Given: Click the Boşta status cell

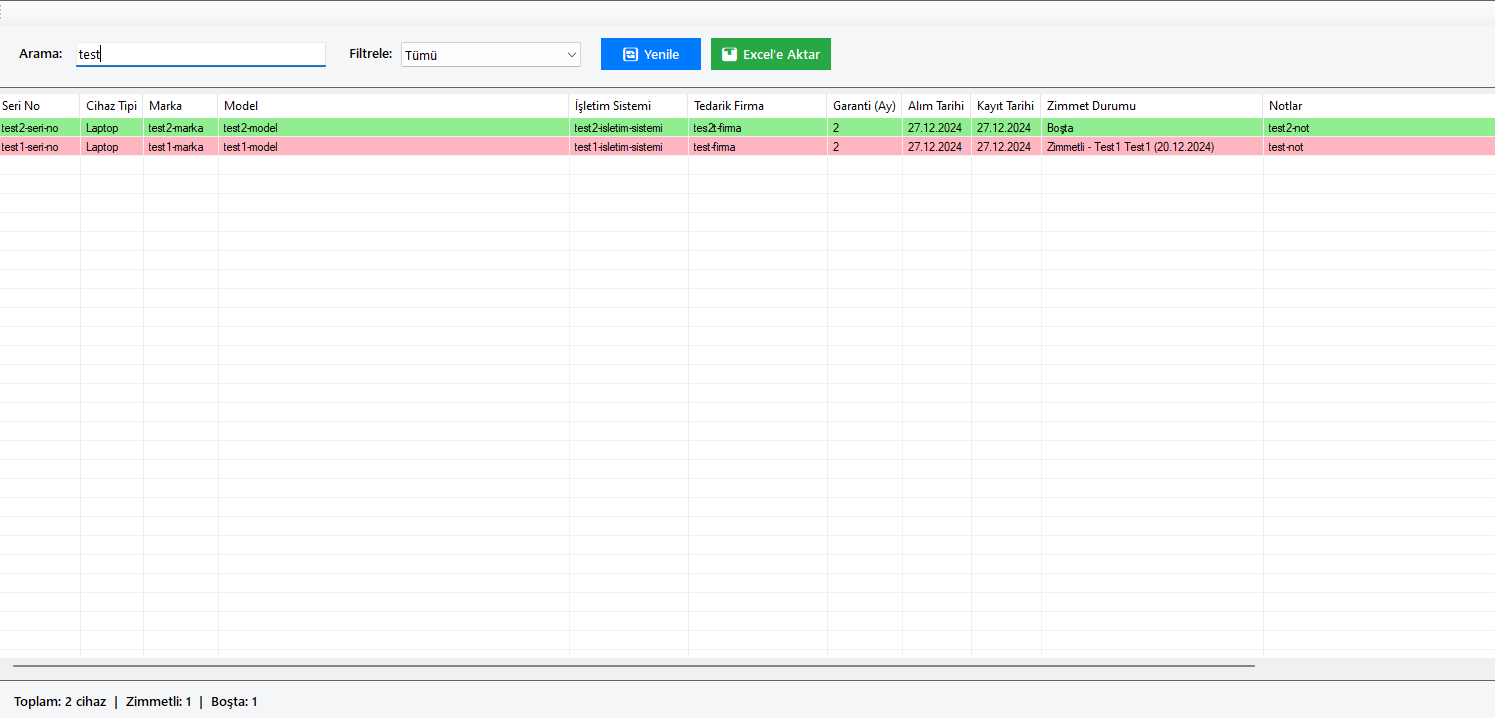Looking at the screenshot, I should click(1152, 128).
